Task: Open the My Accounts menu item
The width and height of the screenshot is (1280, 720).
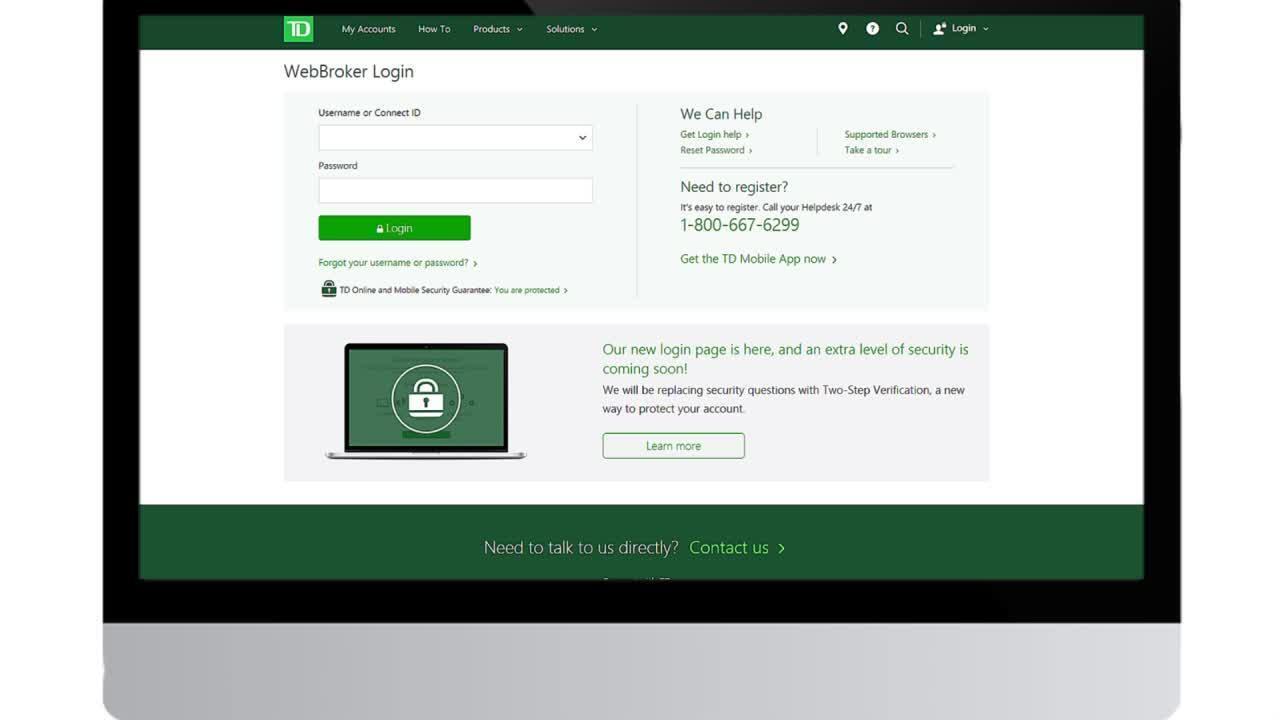Action: coord(368,29)
